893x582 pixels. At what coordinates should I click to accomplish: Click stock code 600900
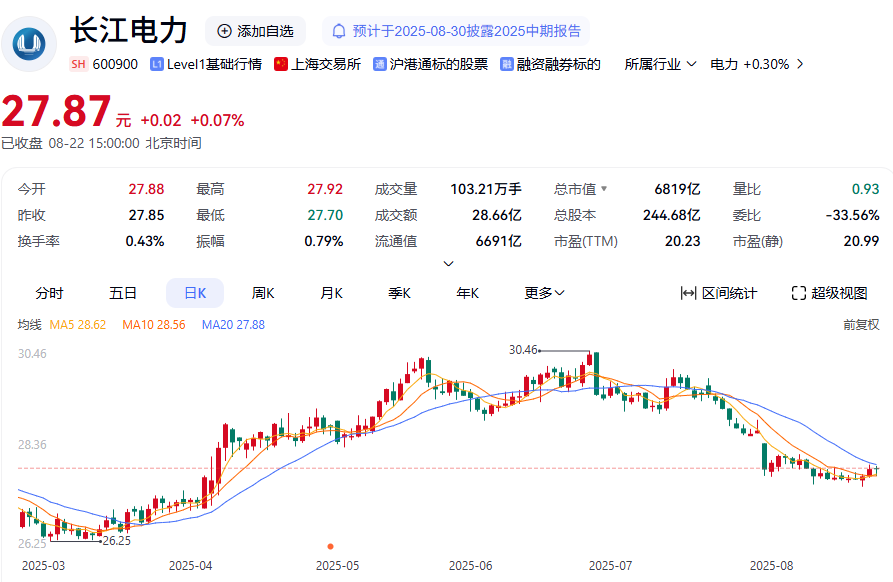point(115,64)
